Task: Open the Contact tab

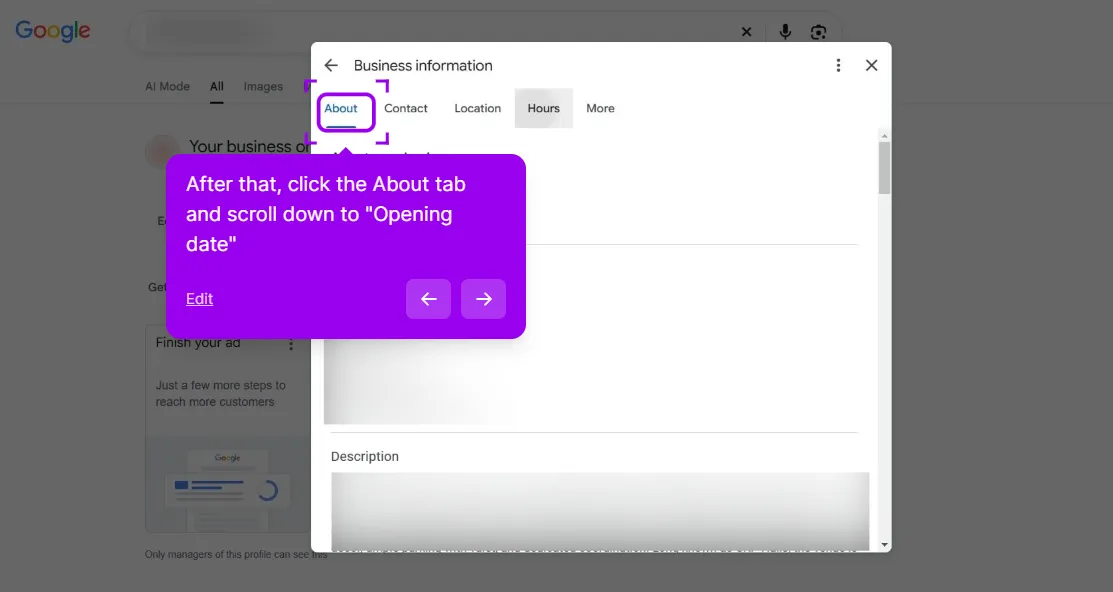Action: 406,109
